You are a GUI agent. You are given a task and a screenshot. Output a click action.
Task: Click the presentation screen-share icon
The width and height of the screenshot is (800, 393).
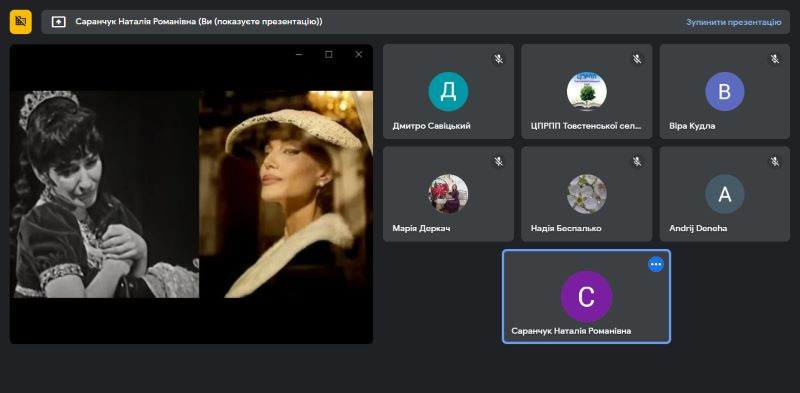(59, 22)
